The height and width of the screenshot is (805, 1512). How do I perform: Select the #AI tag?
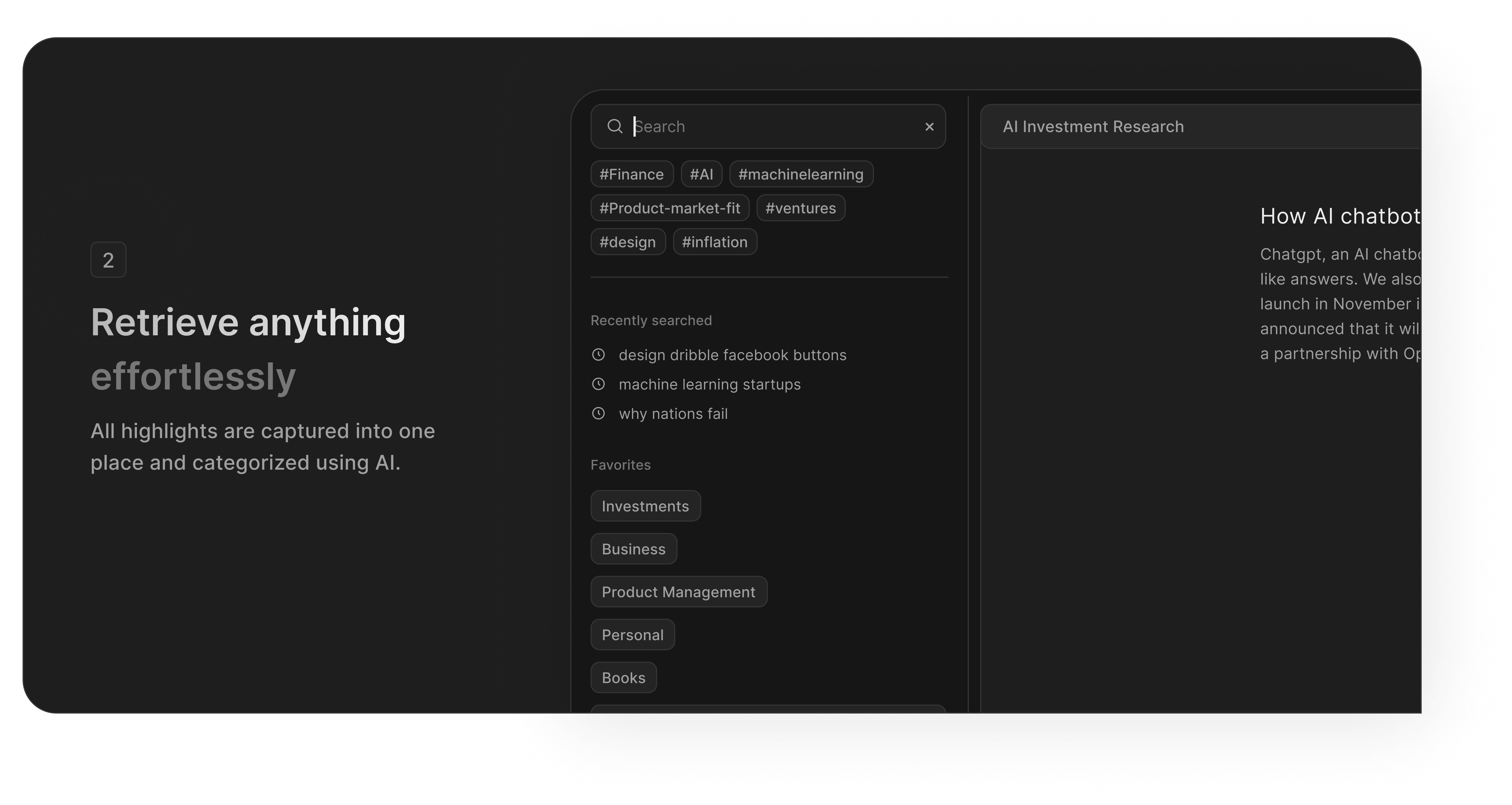(x=702, y=174)
